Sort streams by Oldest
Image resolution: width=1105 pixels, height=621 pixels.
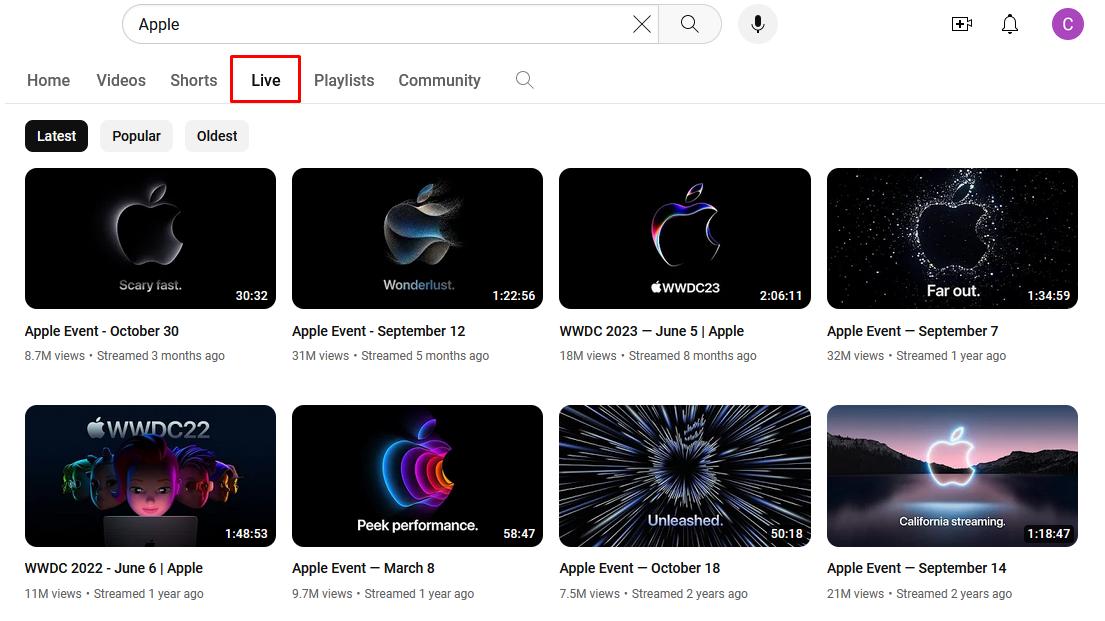pos(217,136)
